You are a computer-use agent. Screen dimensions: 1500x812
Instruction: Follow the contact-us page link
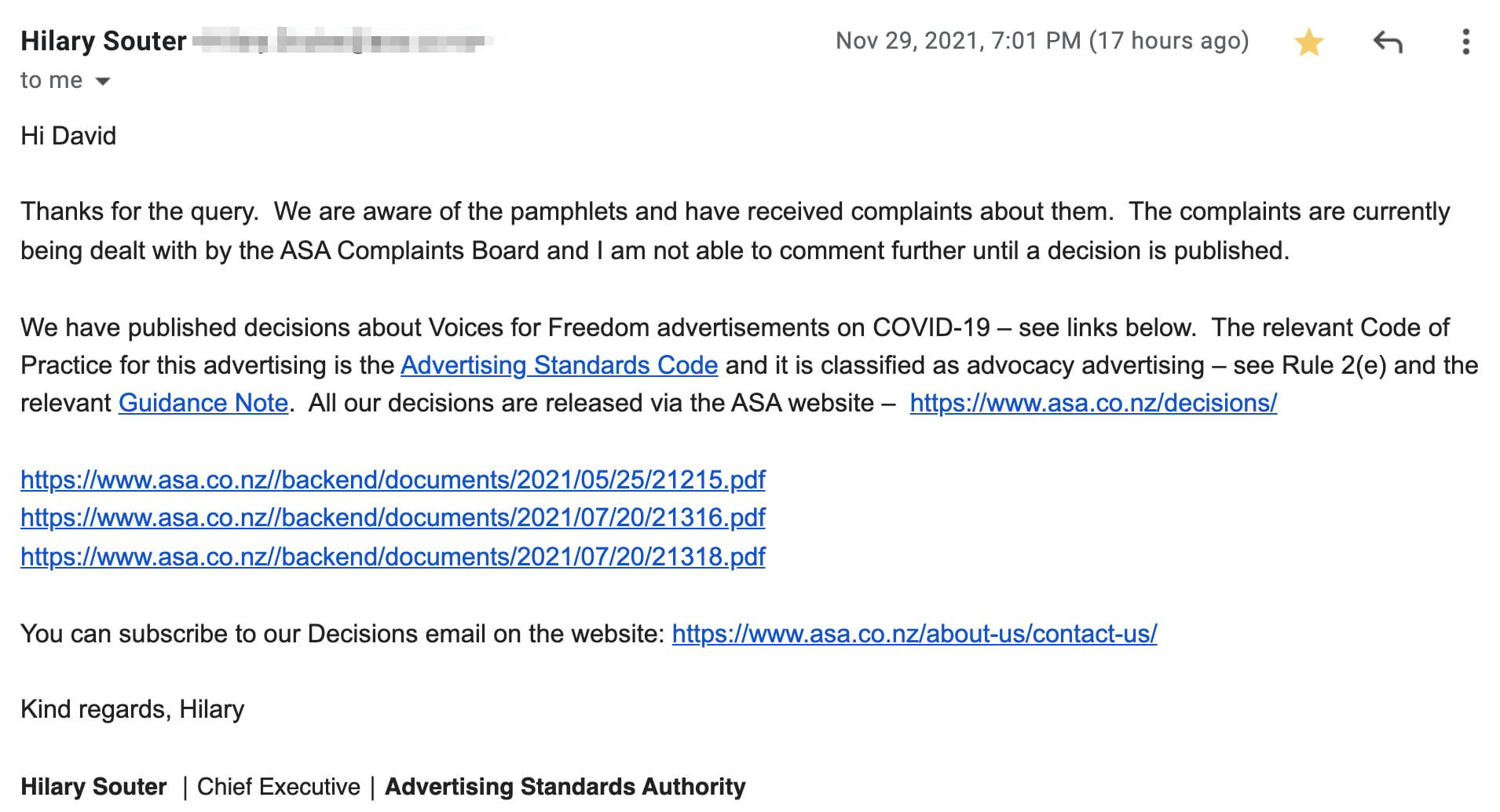pos(914,634)
